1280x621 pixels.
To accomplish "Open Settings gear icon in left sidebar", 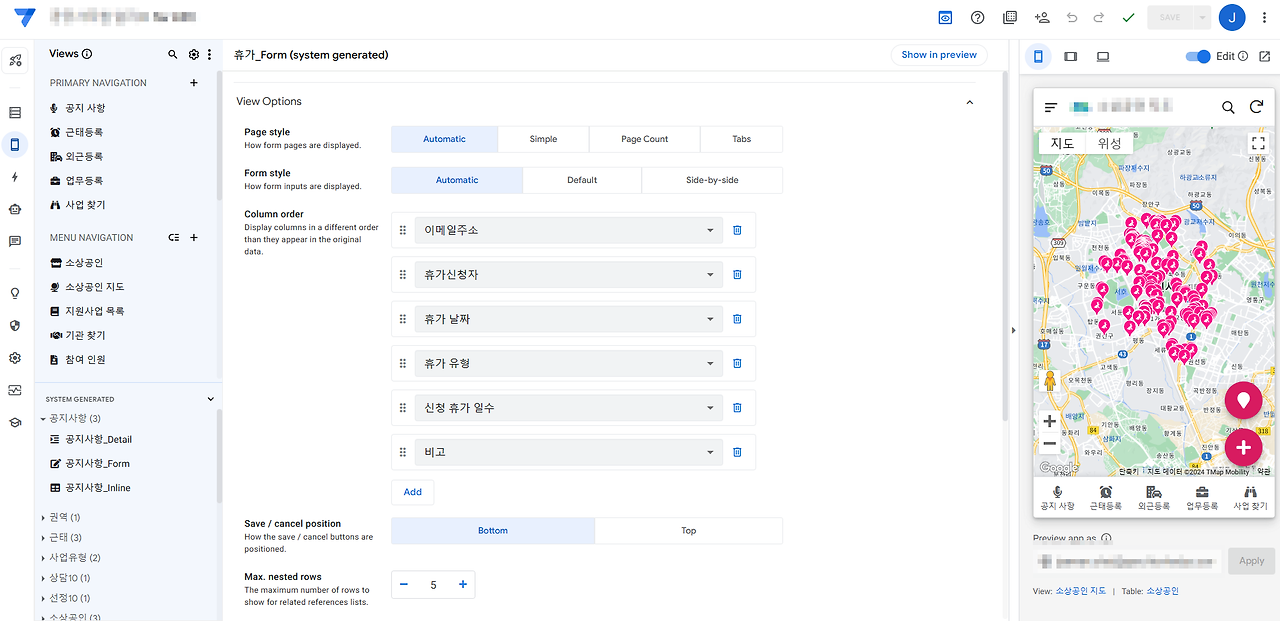I will click(15, 358).
